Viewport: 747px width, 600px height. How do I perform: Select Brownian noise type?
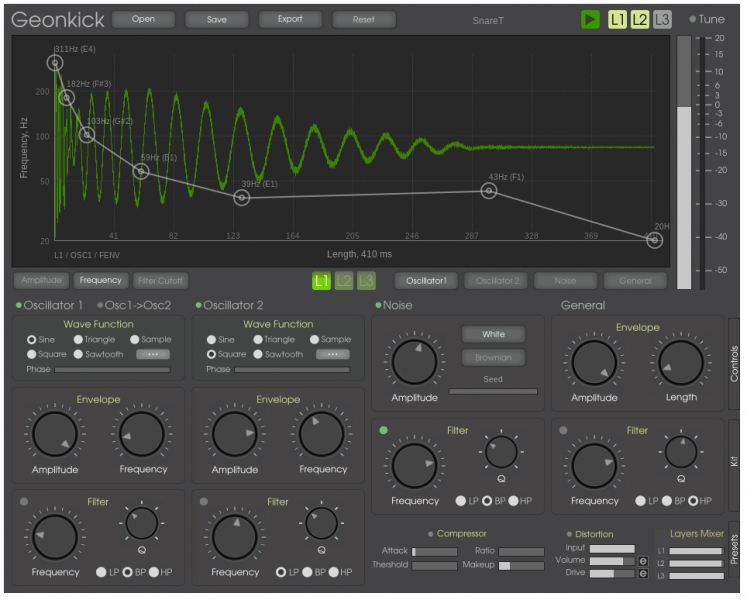[x=494, y=357]
